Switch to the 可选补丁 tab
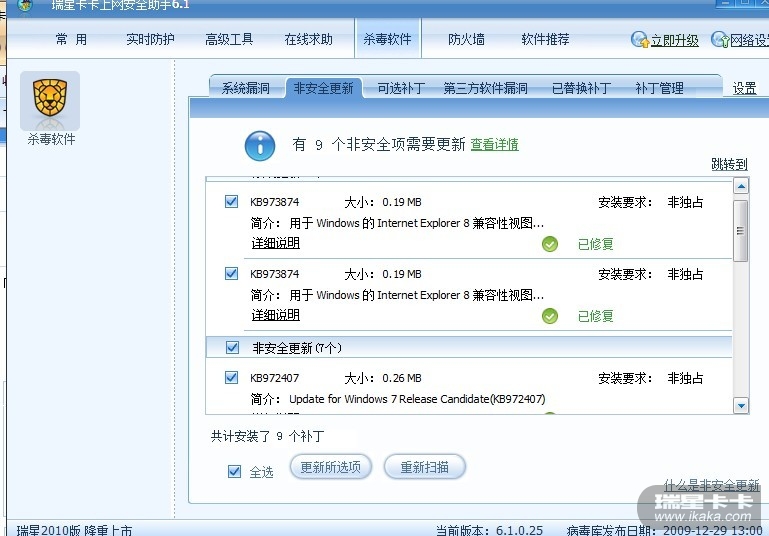Viewport: 769px width, 536px height. [x=401, y=88]
